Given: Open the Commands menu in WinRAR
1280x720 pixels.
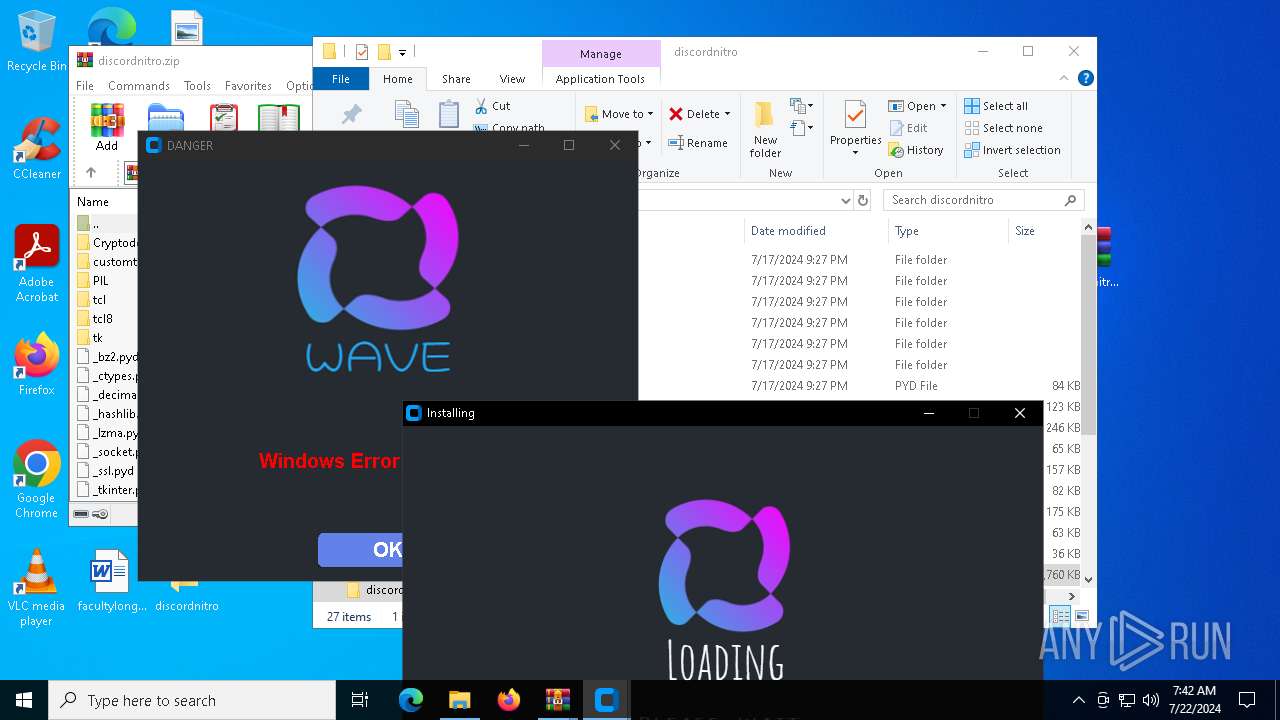Looking at the screenshot, I should point(139,86).
